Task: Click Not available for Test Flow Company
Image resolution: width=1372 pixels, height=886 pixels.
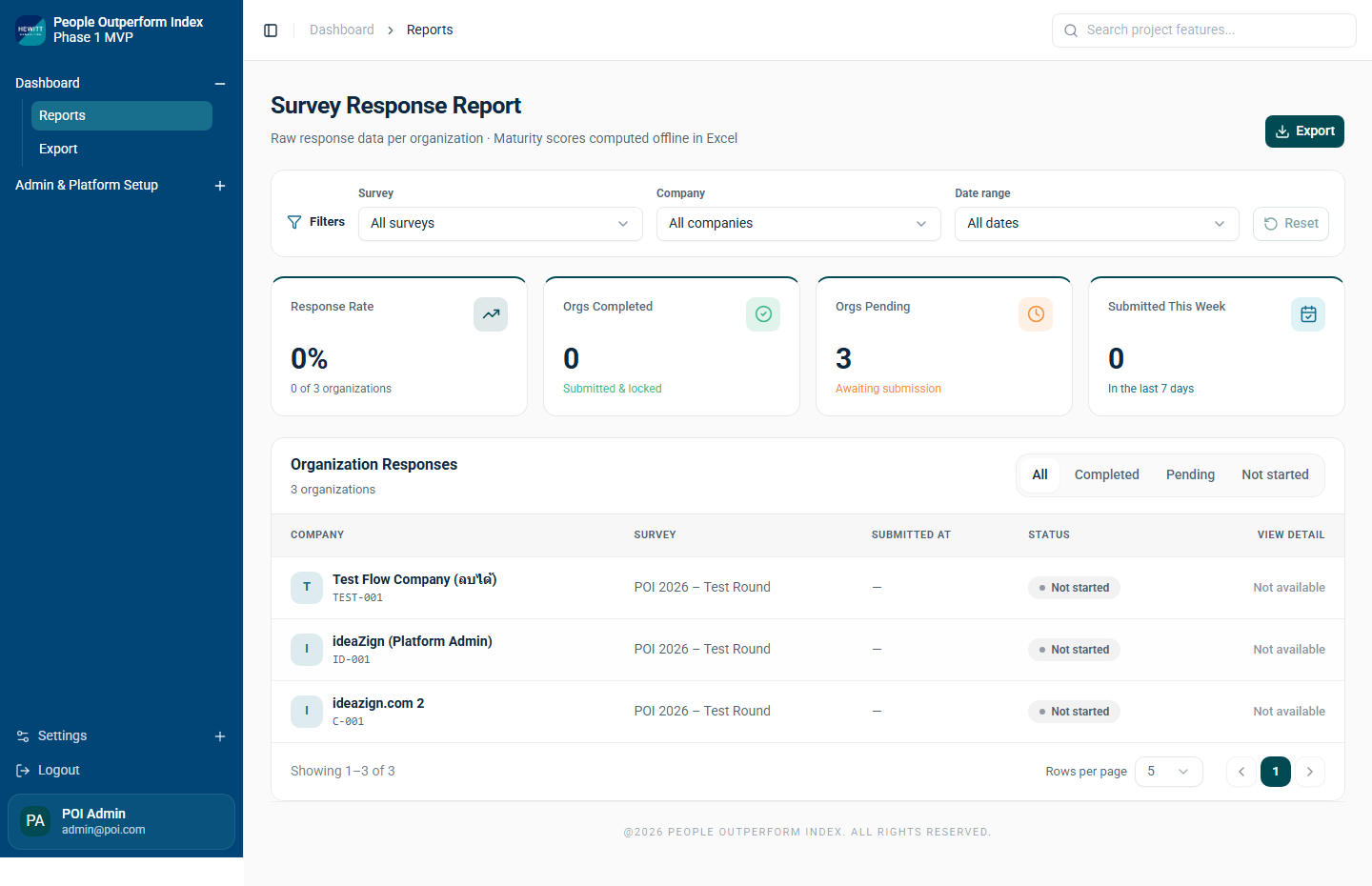Action: click(x=1289, y=588)
